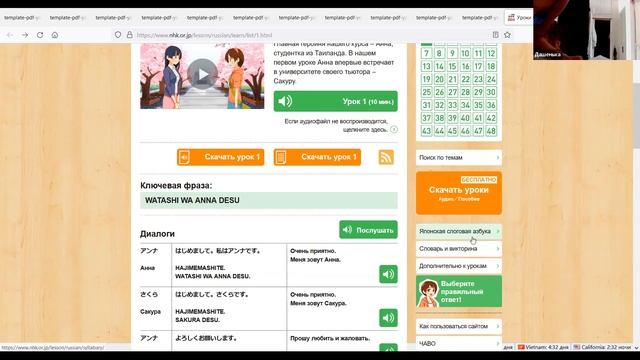This screenshot has width=640, height=360.
Task: Download audio via first Скачать урок 1 button
Action: [x=220, y=157]
